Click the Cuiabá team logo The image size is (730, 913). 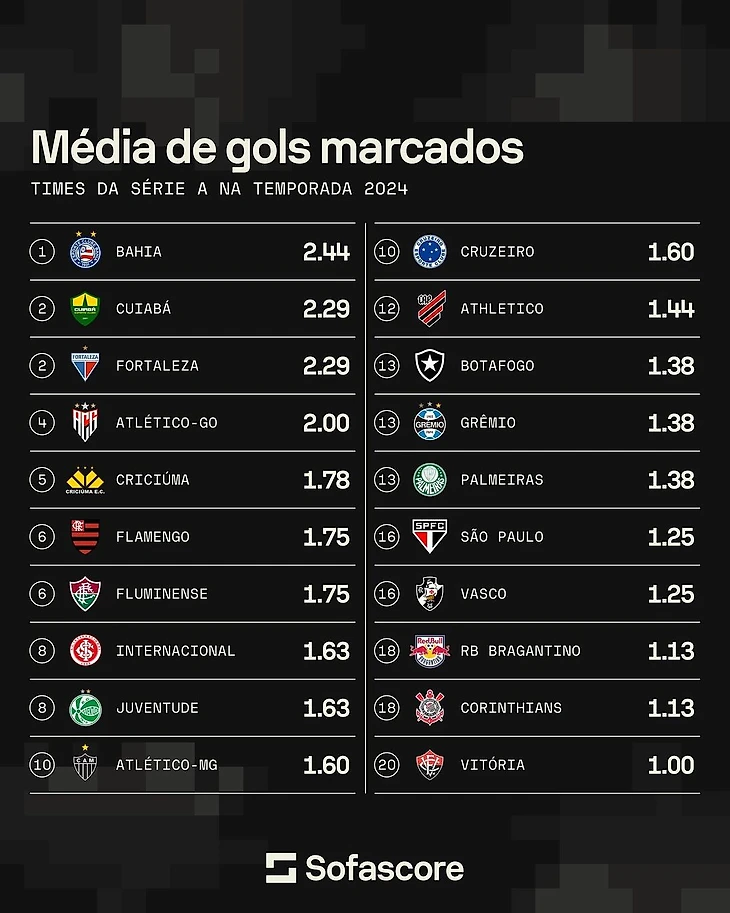[85, 308]
